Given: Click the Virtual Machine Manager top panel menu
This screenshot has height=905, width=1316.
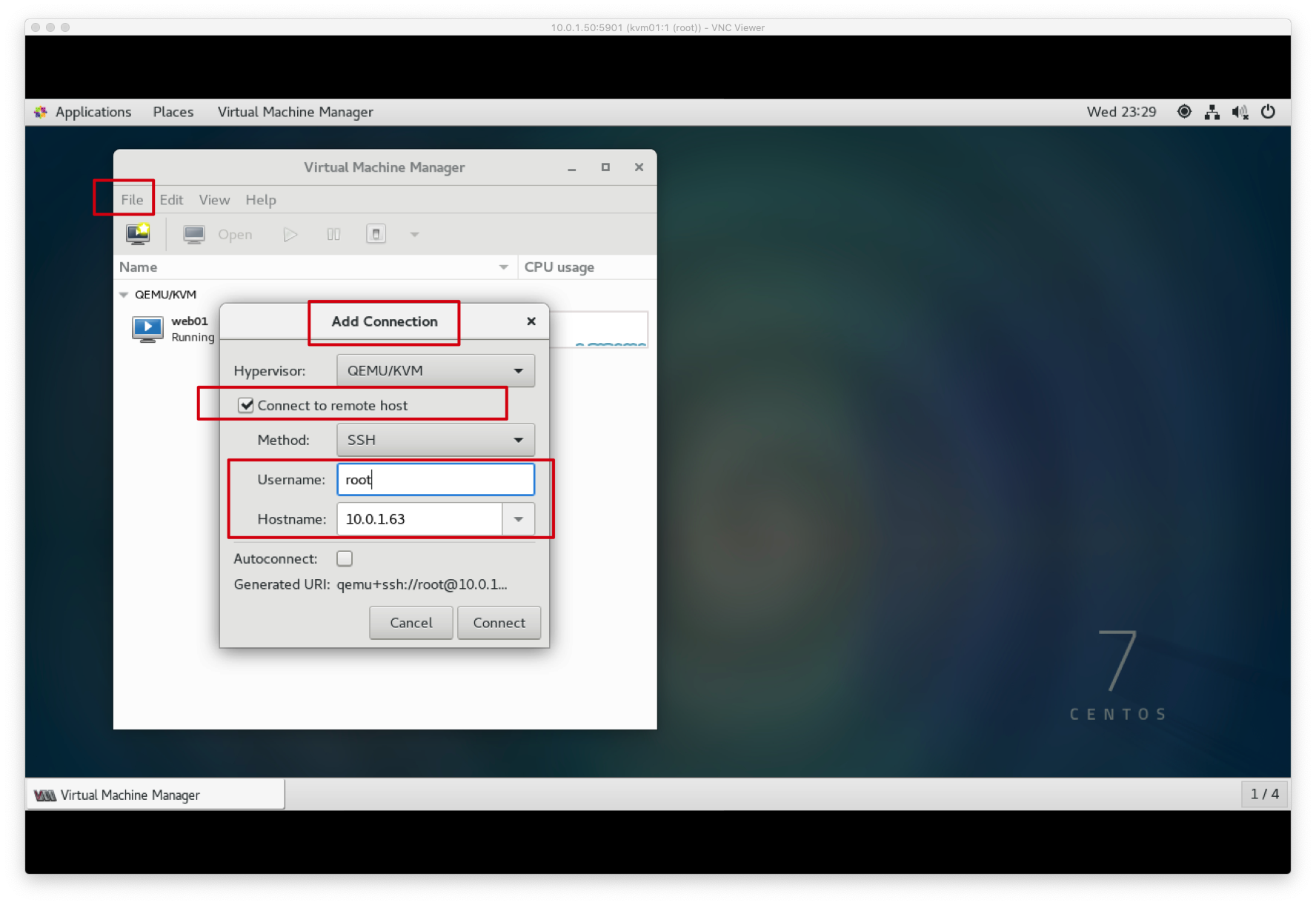Looking at the screenshot, I should click(x=295, y=112).
